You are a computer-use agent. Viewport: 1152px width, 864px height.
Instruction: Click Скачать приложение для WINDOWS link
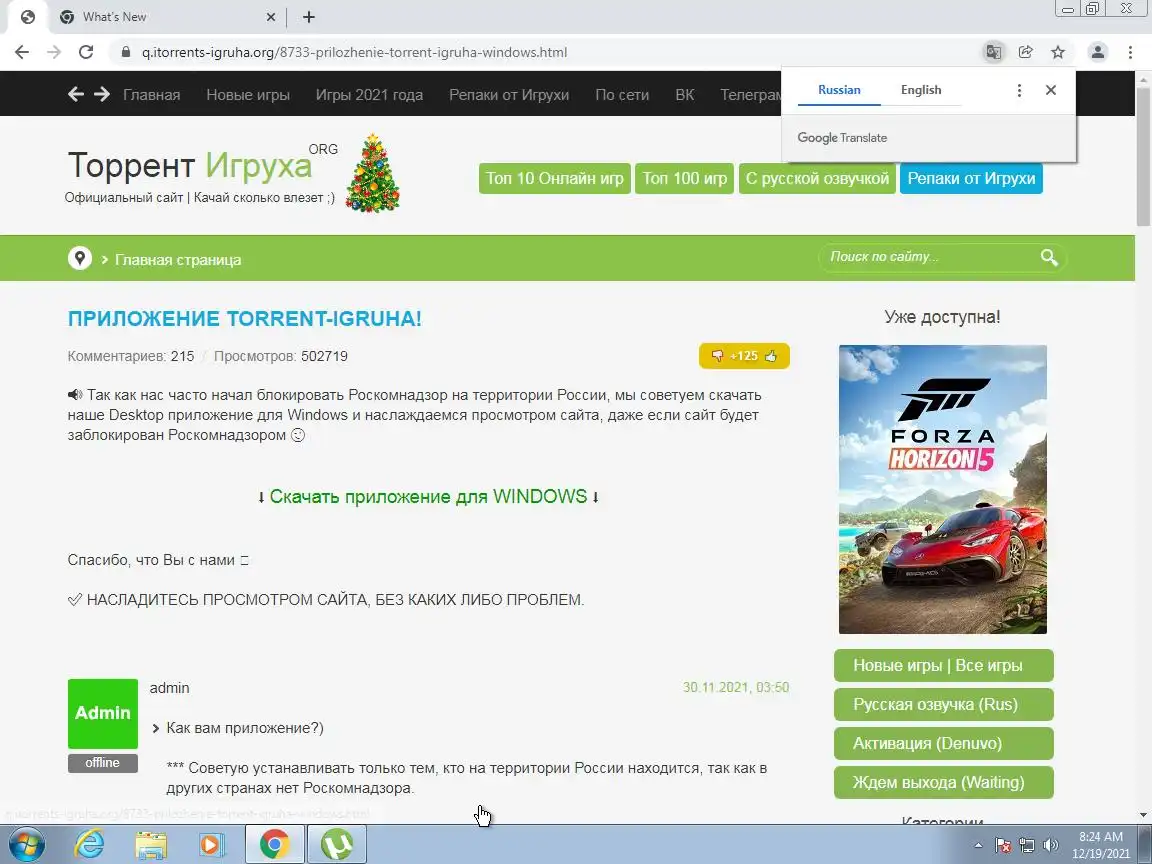point(428,497)
